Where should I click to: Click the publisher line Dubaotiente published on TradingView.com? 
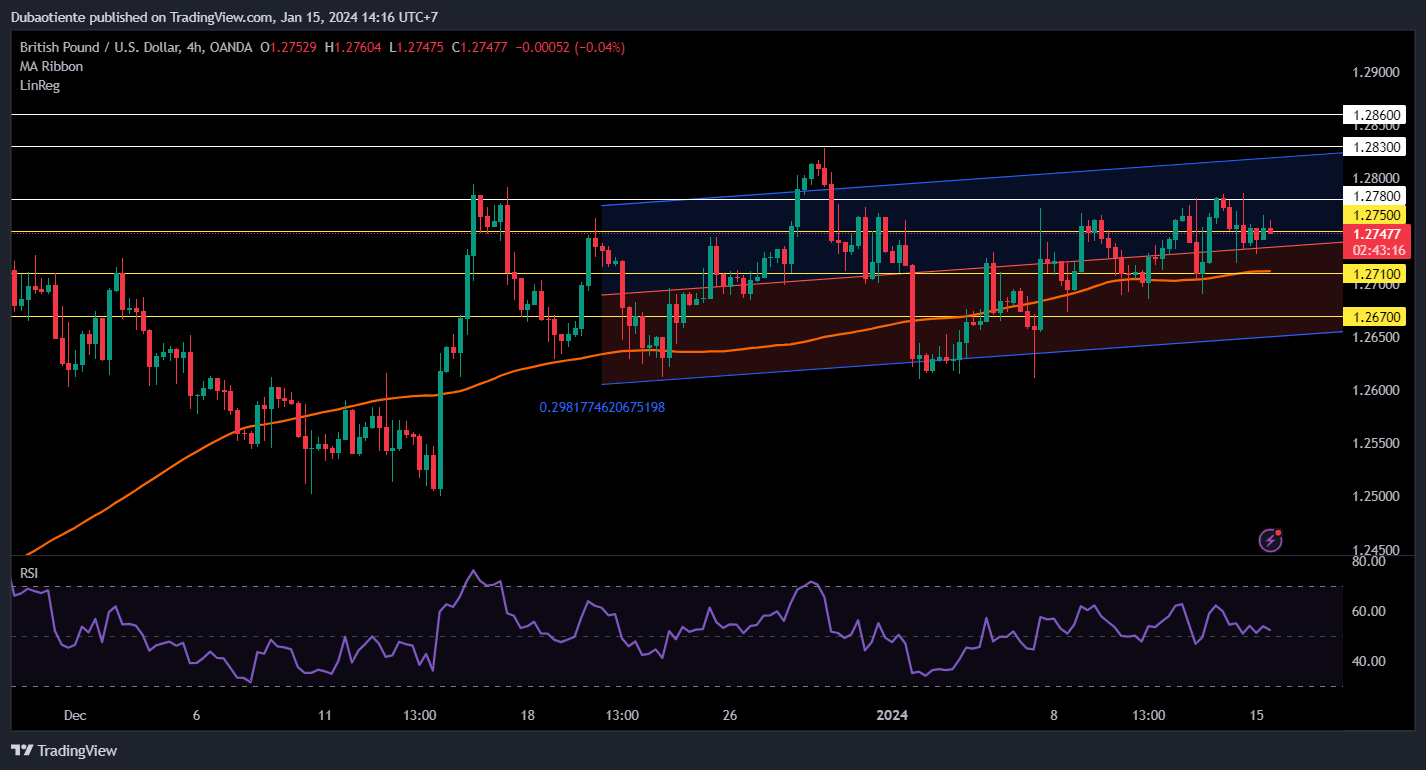224,17
